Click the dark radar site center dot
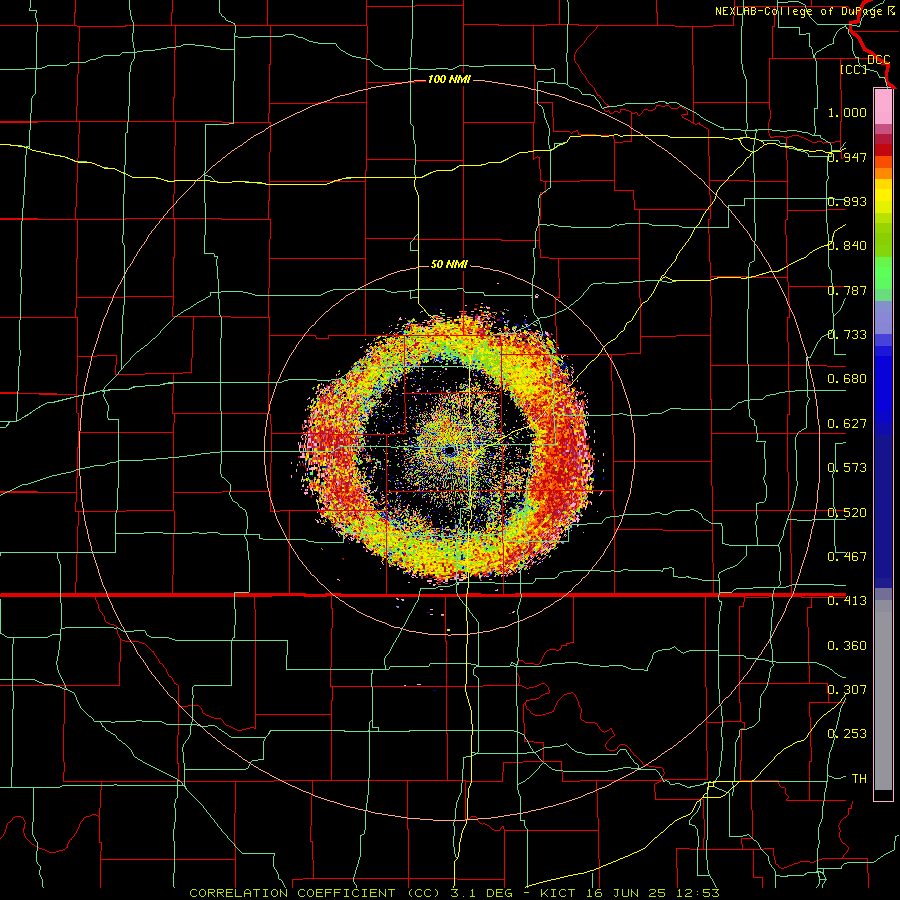 (x=449, y=451)
